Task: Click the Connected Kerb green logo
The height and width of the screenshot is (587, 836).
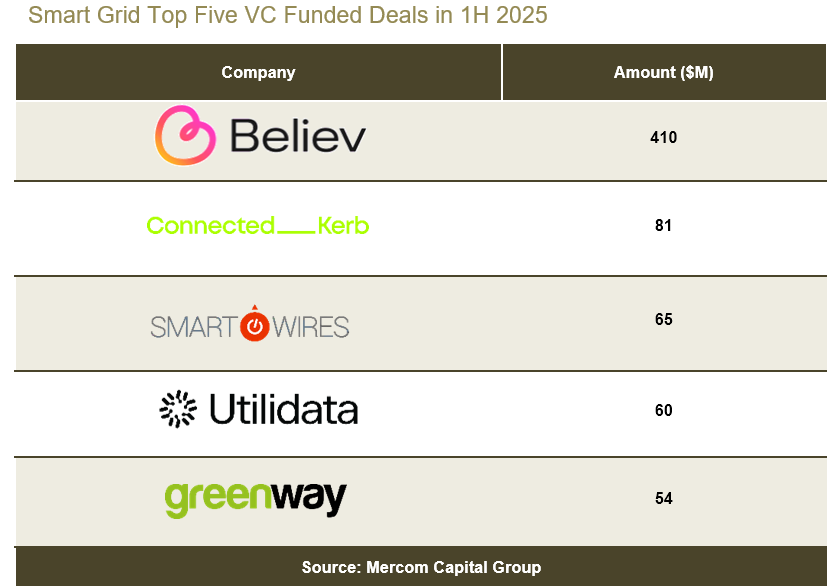Action: 258,226
